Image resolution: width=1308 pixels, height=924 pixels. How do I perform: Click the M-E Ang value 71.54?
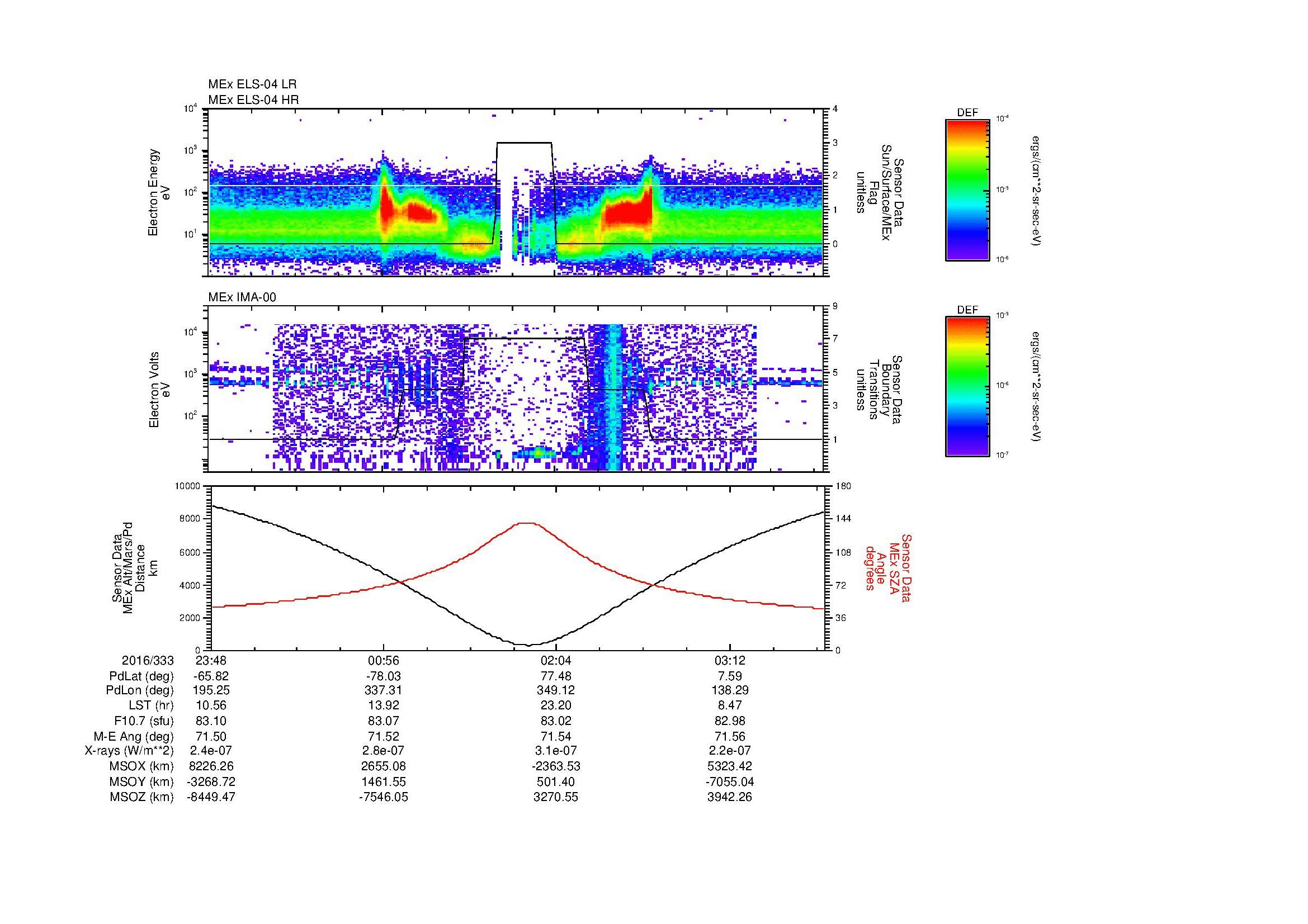point(556,736)
